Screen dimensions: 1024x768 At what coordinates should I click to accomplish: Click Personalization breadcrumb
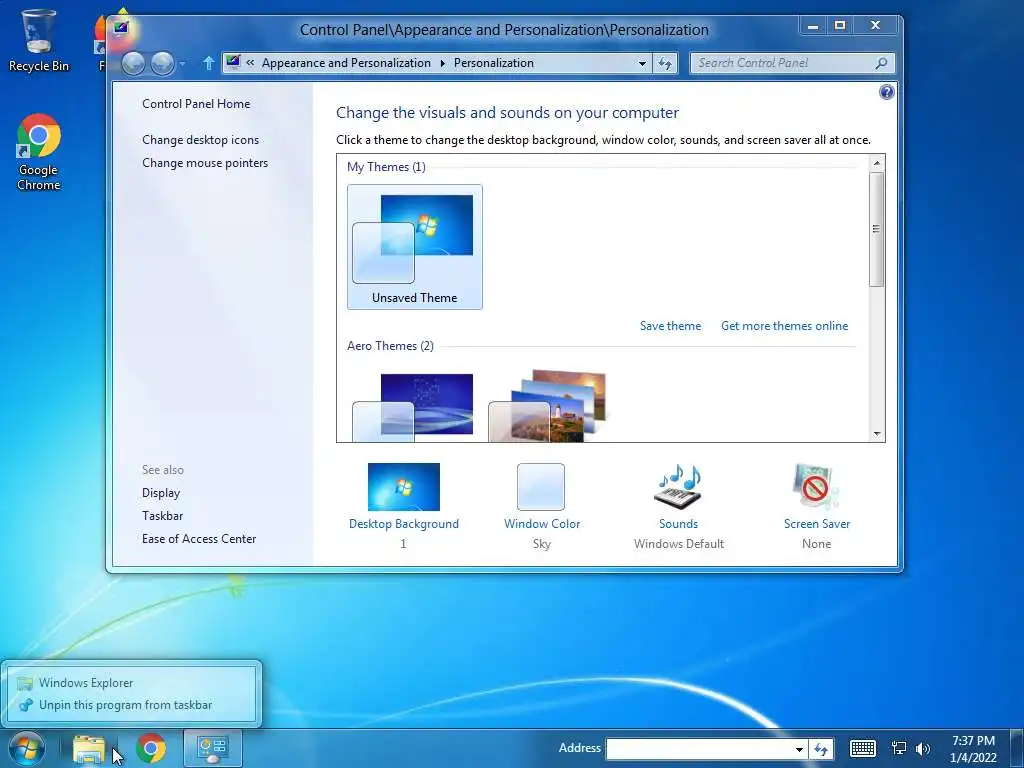coord(494,63)
